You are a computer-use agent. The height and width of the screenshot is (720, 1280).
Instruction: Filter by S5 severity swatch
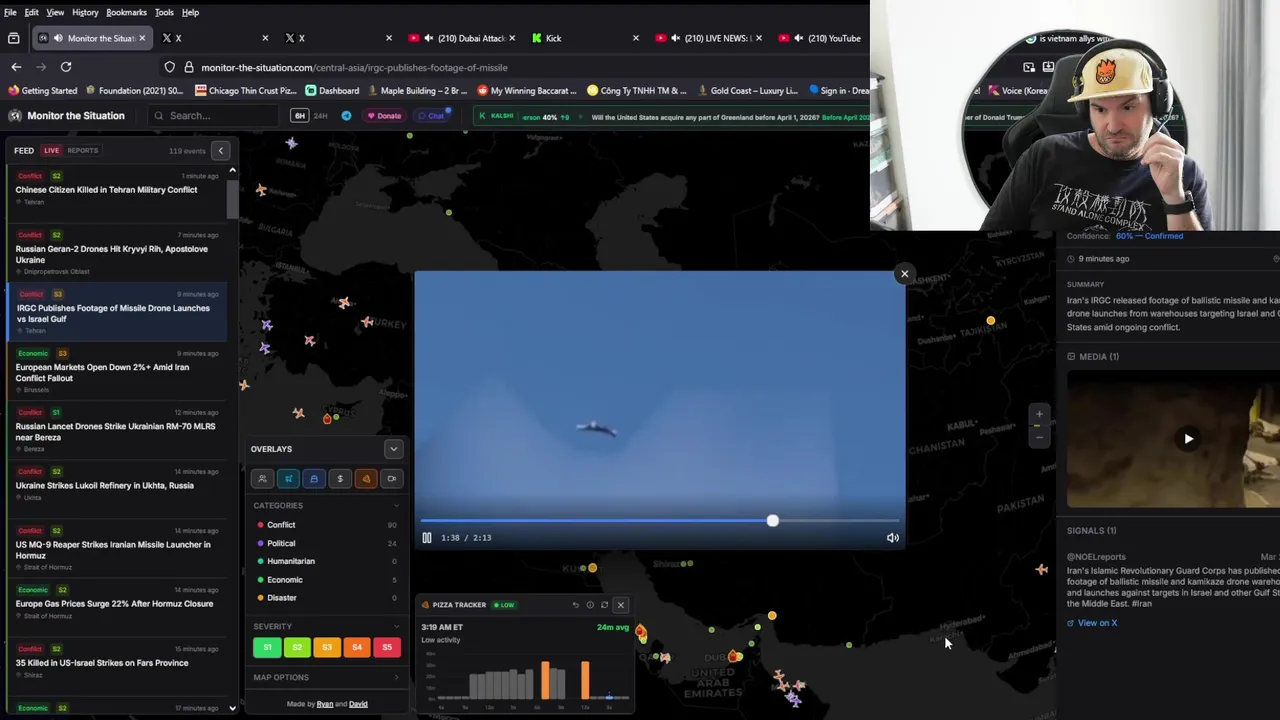point(387,647)
